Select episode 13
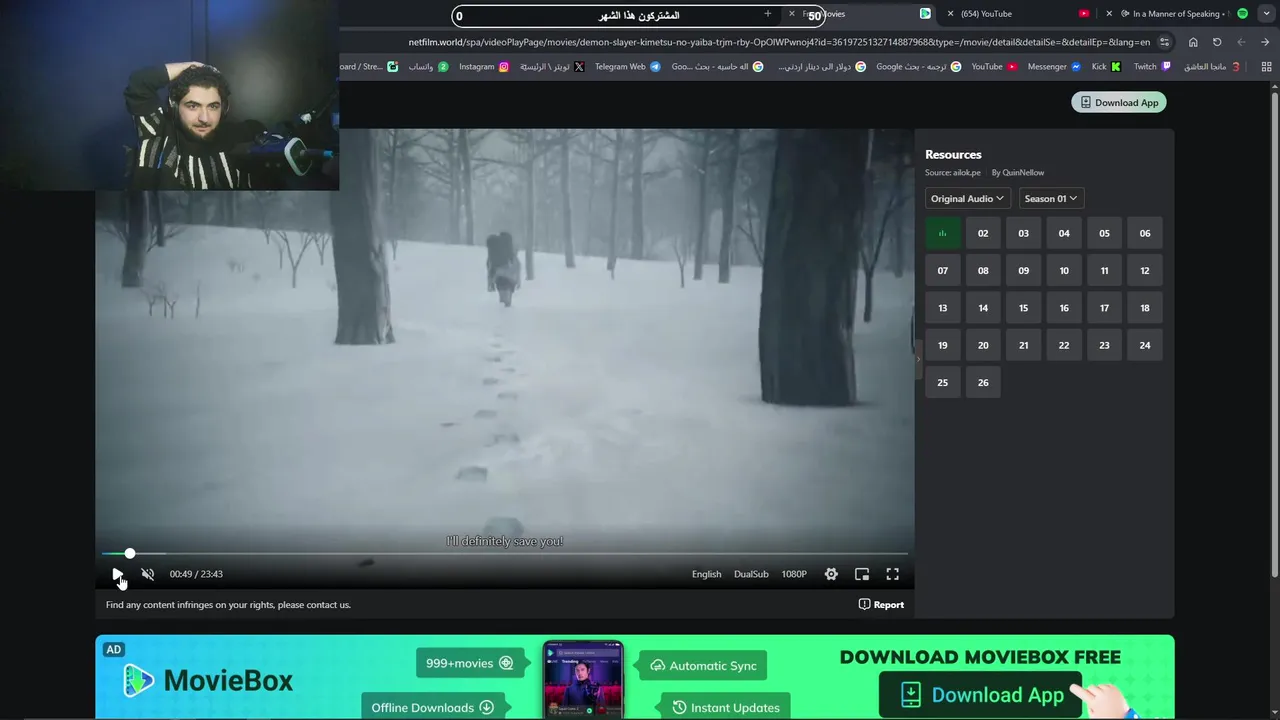The height and width of the screenshot is (720, 1280). pos(942,308)
